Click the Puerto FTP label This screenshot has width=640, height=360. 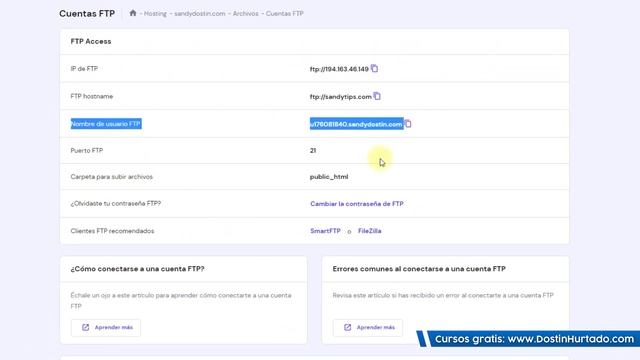click(x=87, y=150)
